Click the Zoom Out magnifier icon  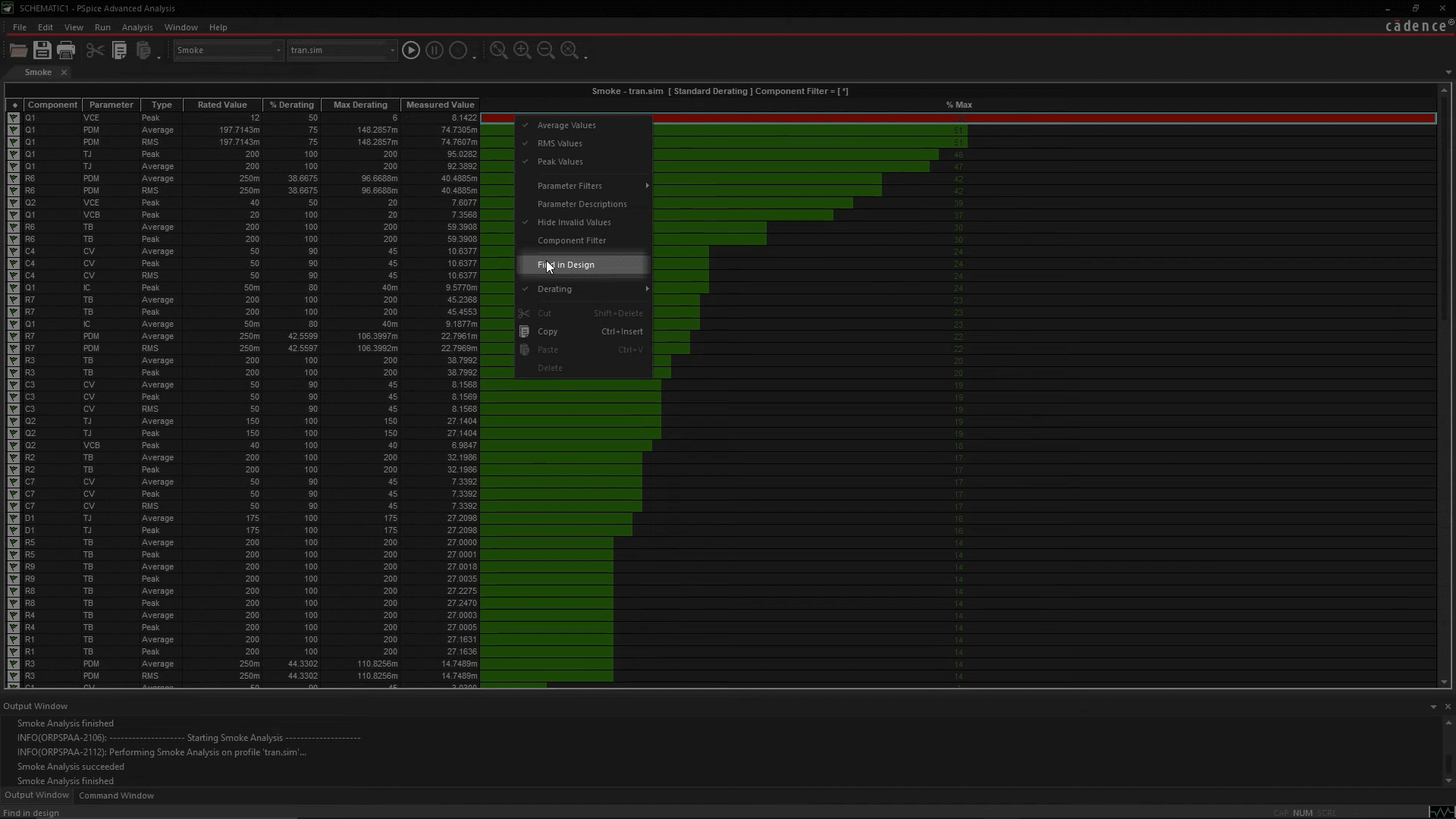click(545, 50)
